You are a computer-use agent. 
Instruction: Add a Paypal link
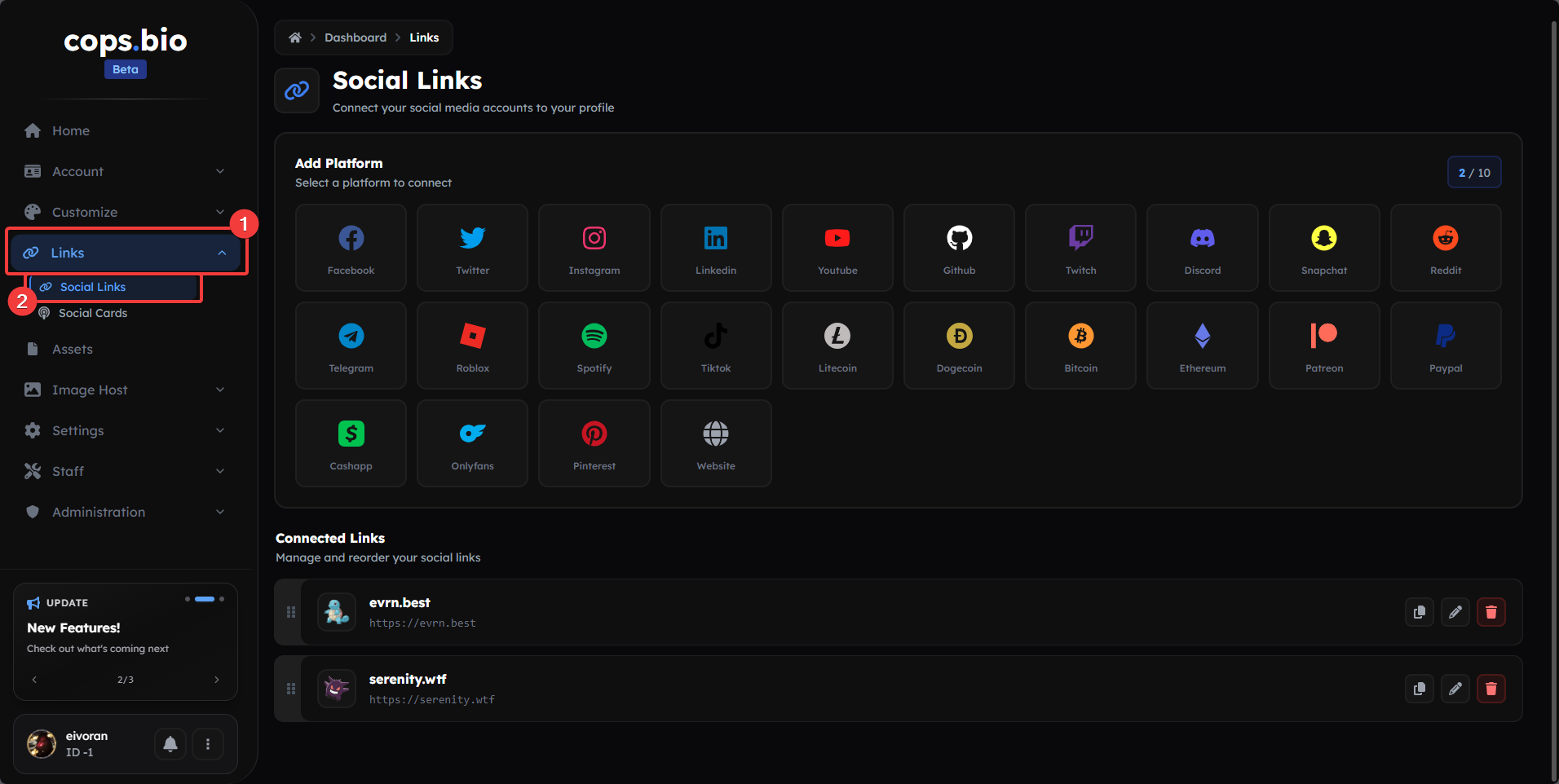[1445, 346]
